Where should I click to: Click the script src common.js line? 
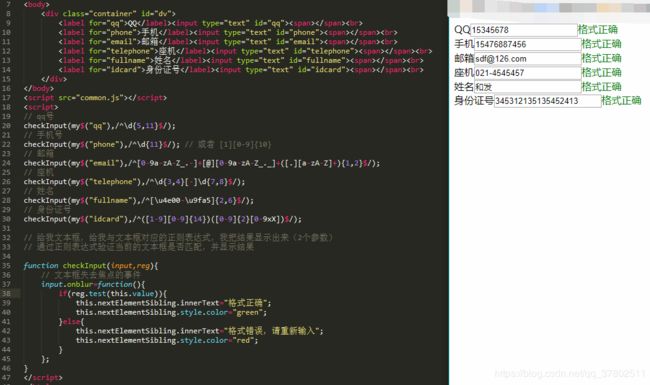point(95,98)
